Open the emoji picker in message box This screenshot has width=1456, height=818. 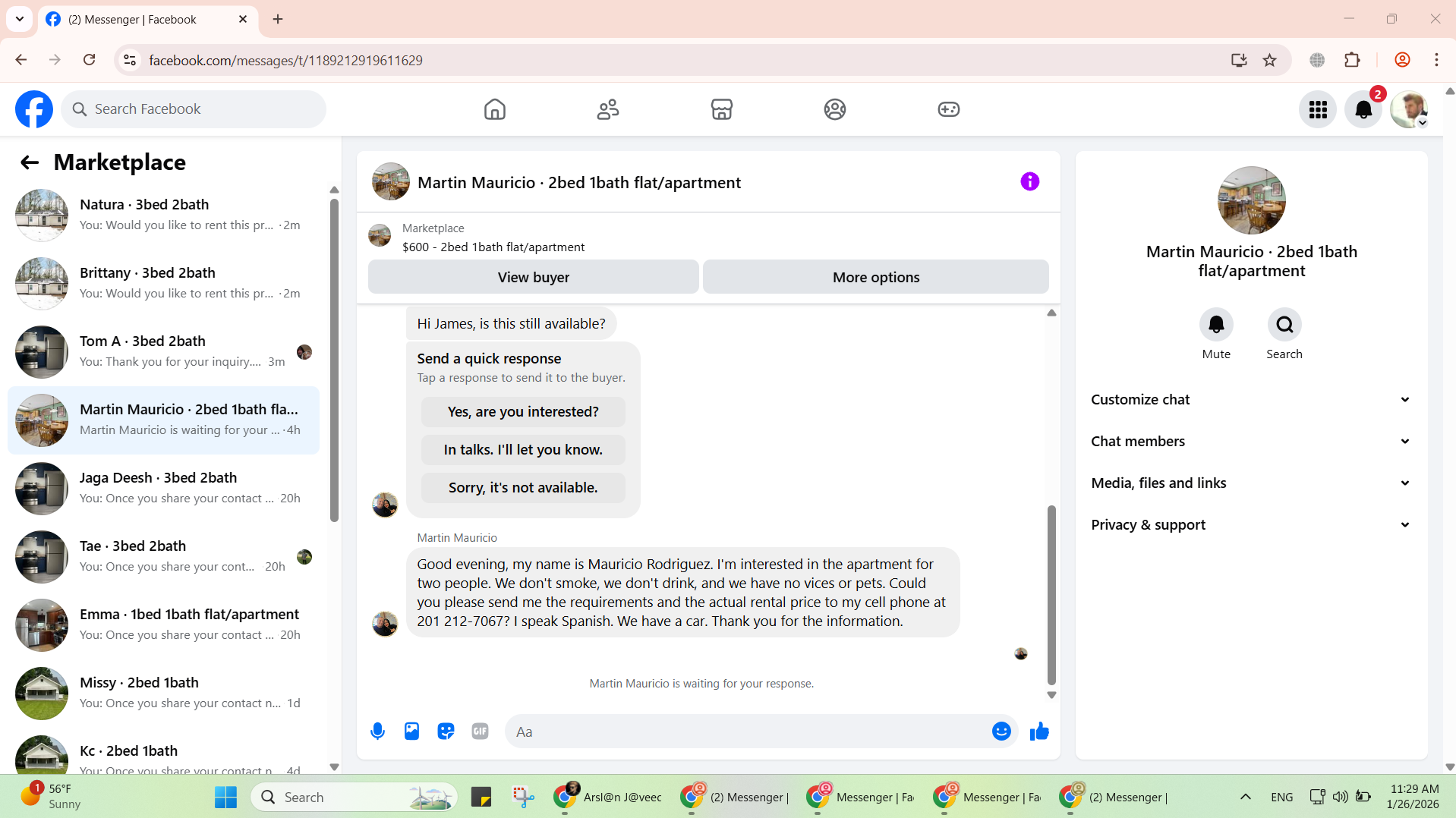coord(1001,731)
